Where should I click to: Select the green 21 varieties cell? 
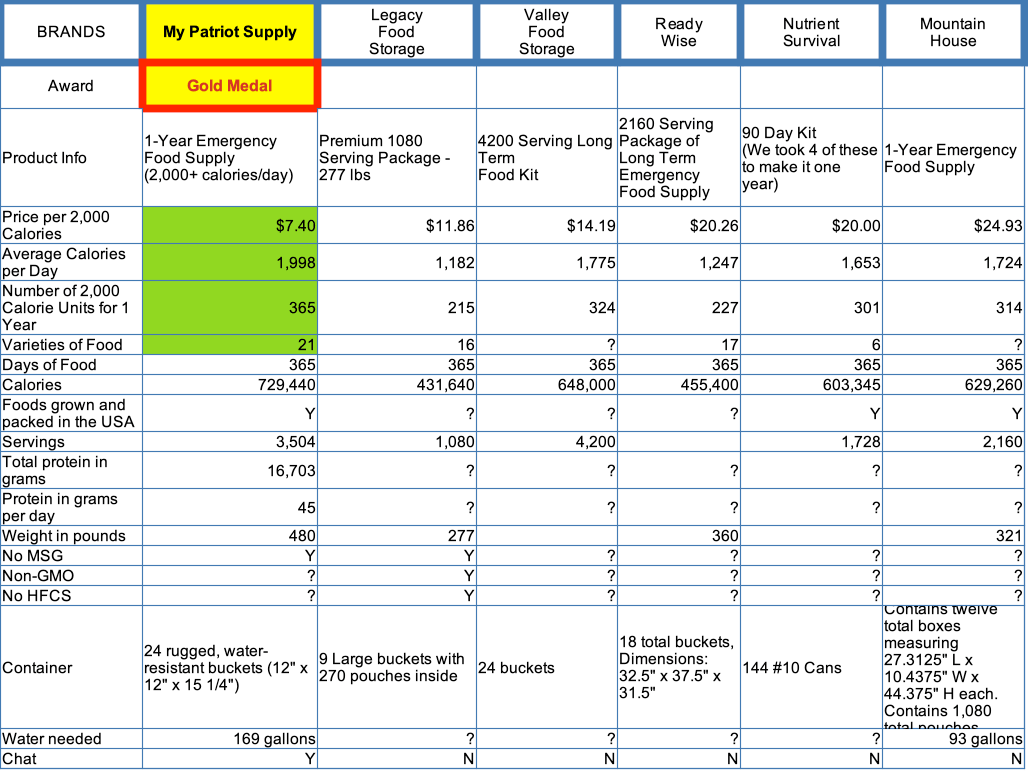click(x=229, y=345)
